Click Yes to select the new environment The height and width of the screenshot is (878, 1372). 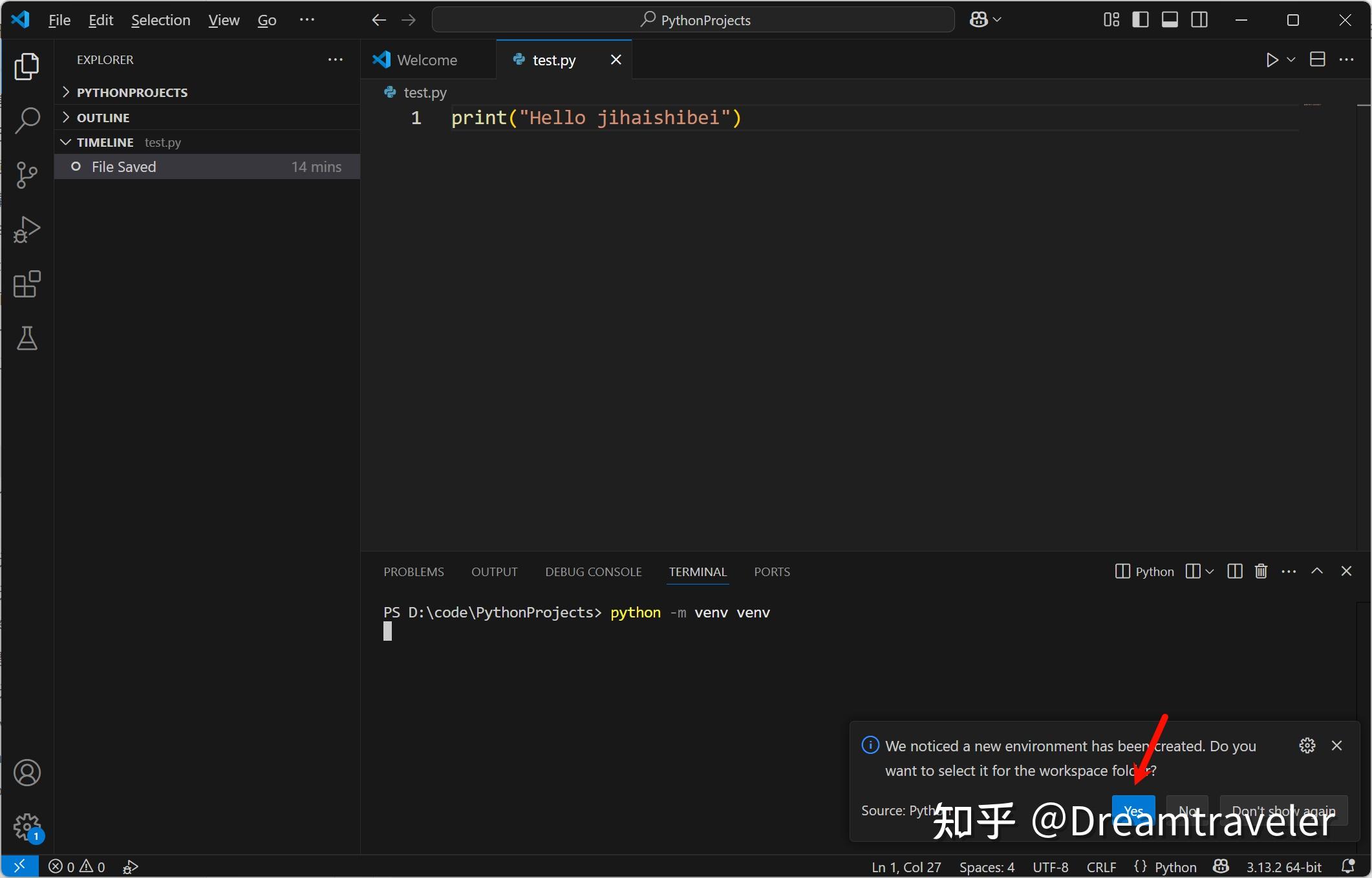(1134, 810)
